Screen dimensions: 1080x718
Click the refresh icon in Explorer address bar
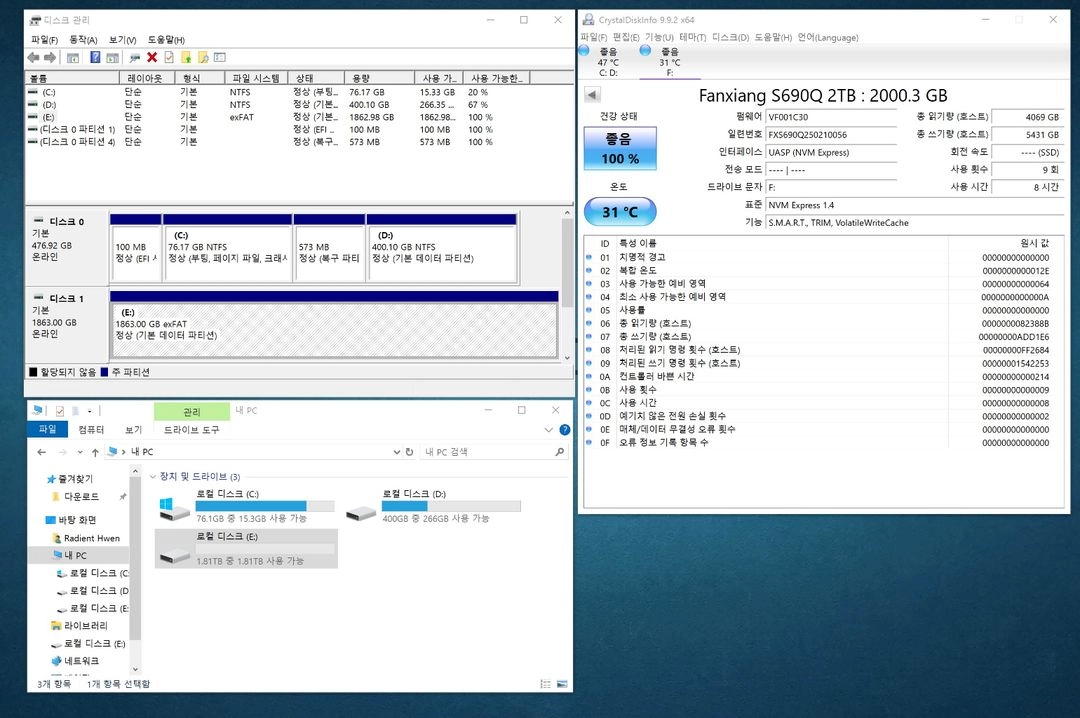409,452
